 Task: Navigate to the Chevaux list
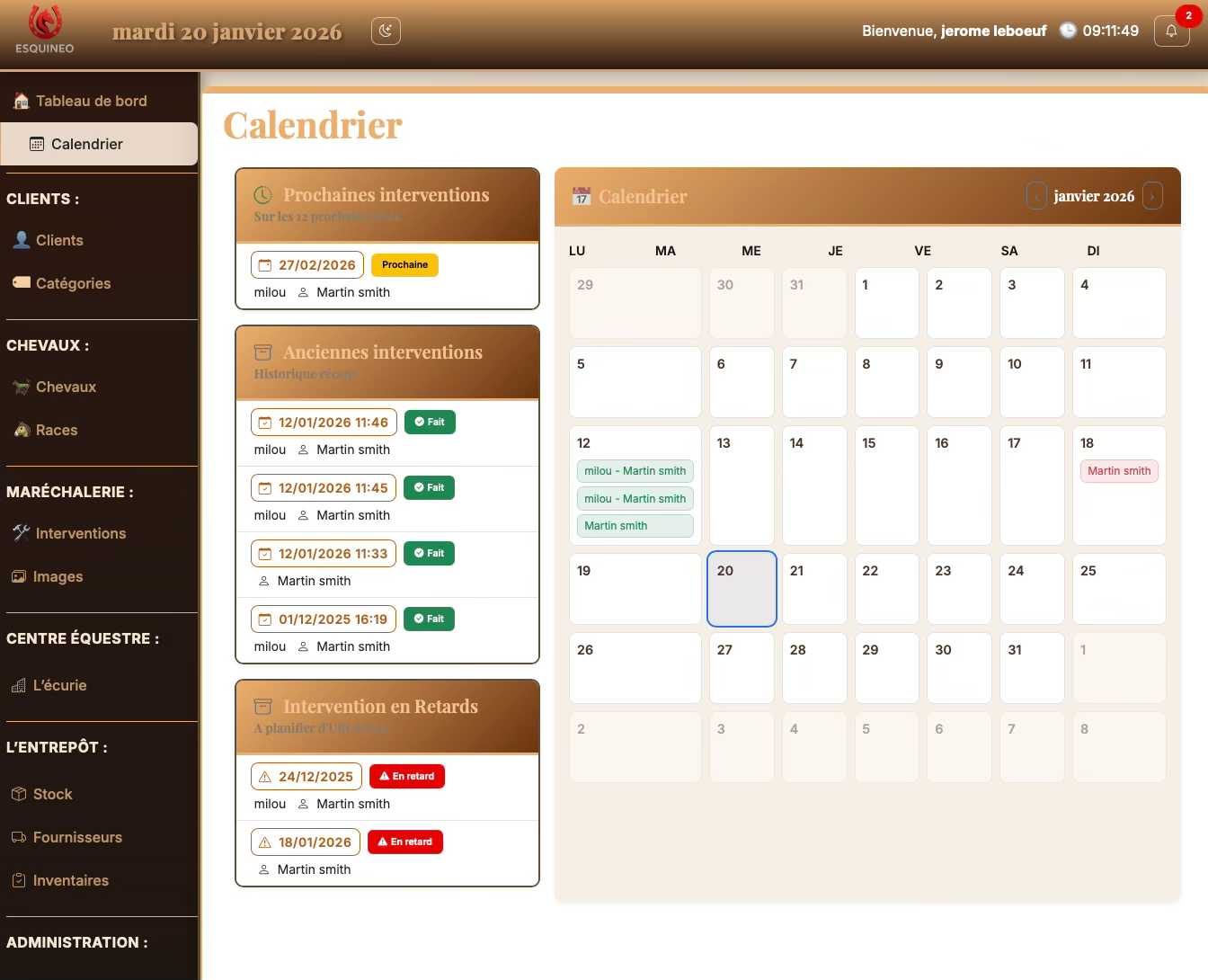point(66,387)
